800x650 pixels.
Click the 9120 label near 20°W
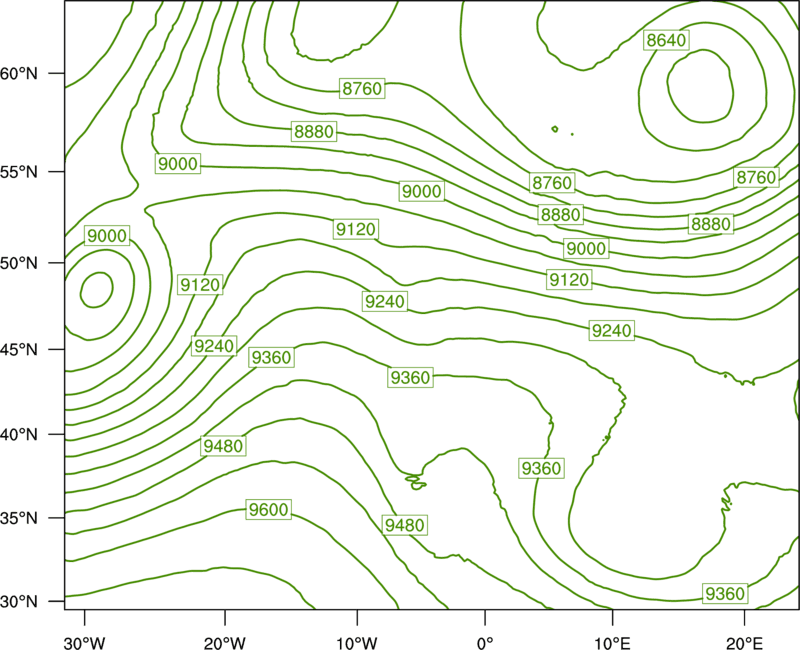[x=200, y=284]
